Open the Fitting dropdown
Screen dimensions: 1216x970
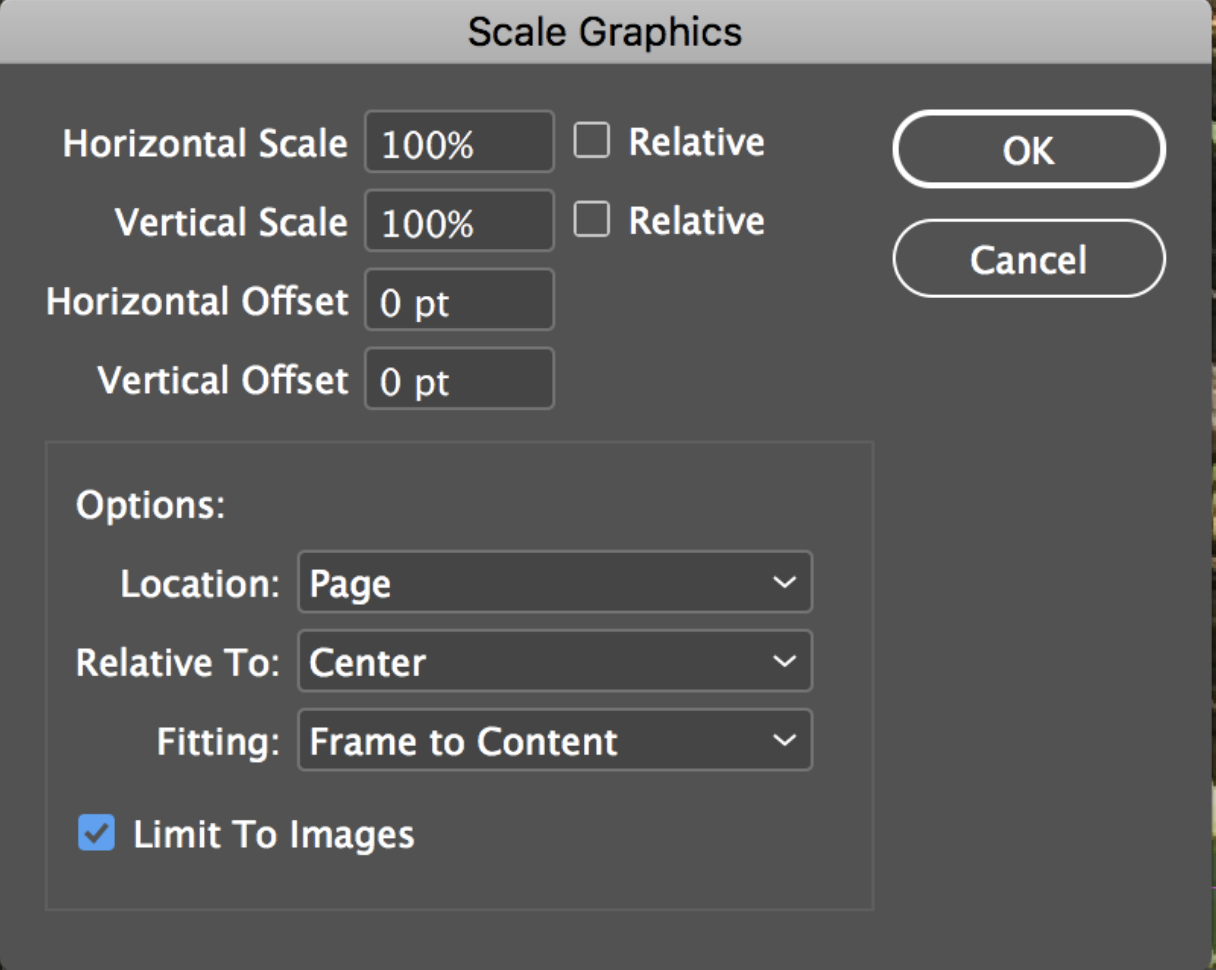pyautogui.click(x=554, y=740)
